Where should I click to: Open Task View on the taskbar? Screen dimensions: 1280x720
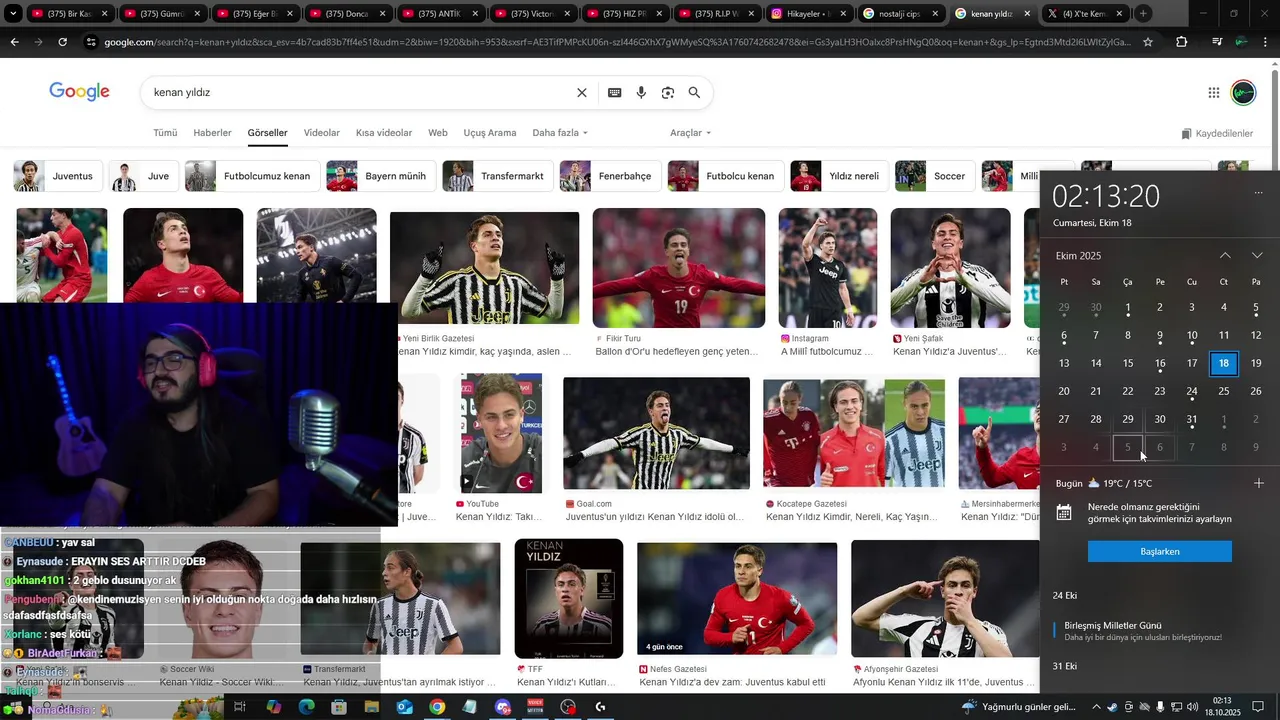[240, 707]
